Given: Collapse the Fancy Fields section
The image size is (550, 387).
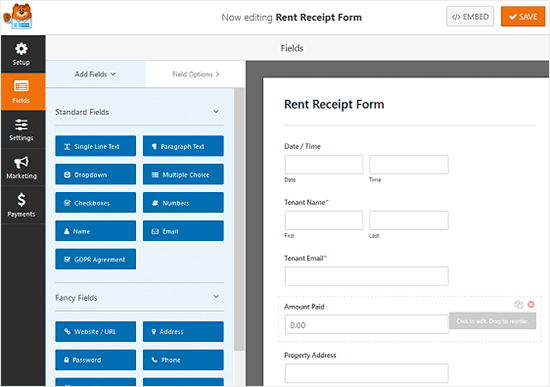Looking at the screenshot, I should coord(216,297).
